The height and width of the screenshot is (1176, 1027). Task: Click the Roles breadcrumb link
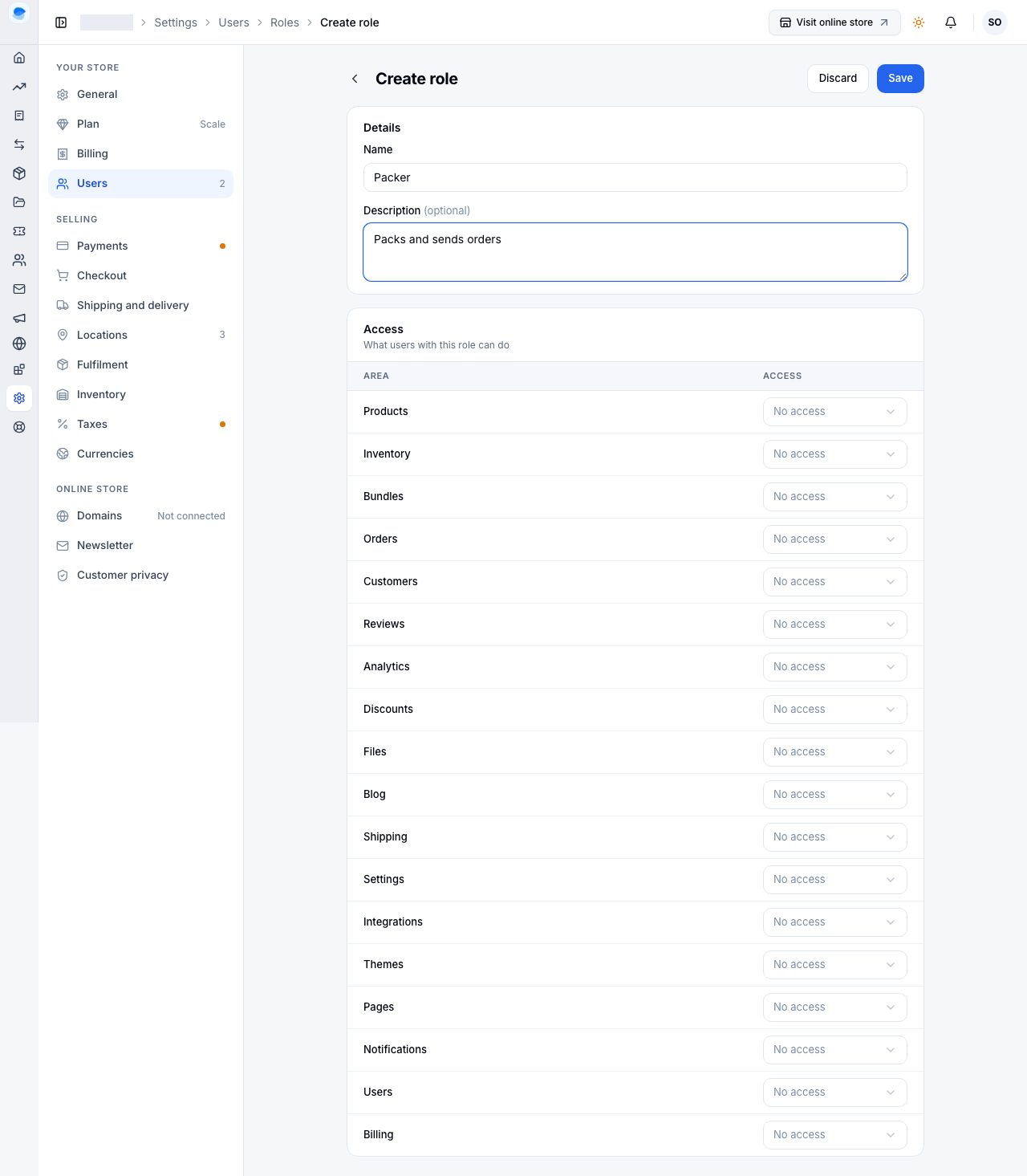pos(285,22)
